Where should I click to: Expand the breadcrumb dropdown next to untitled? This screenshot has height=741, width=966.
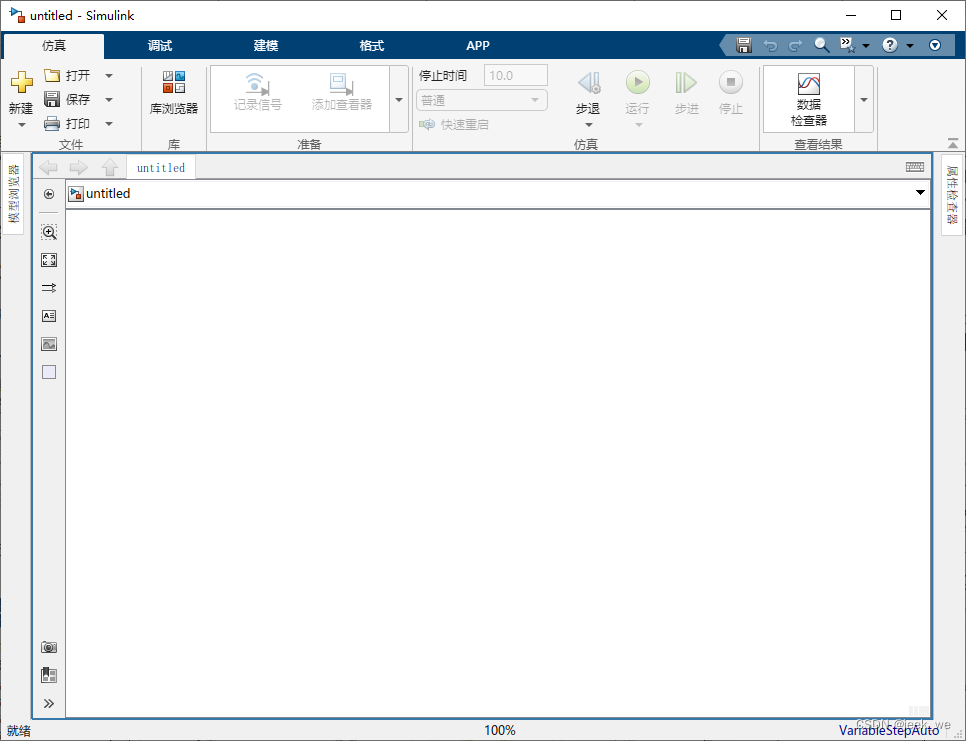[920, 193]
